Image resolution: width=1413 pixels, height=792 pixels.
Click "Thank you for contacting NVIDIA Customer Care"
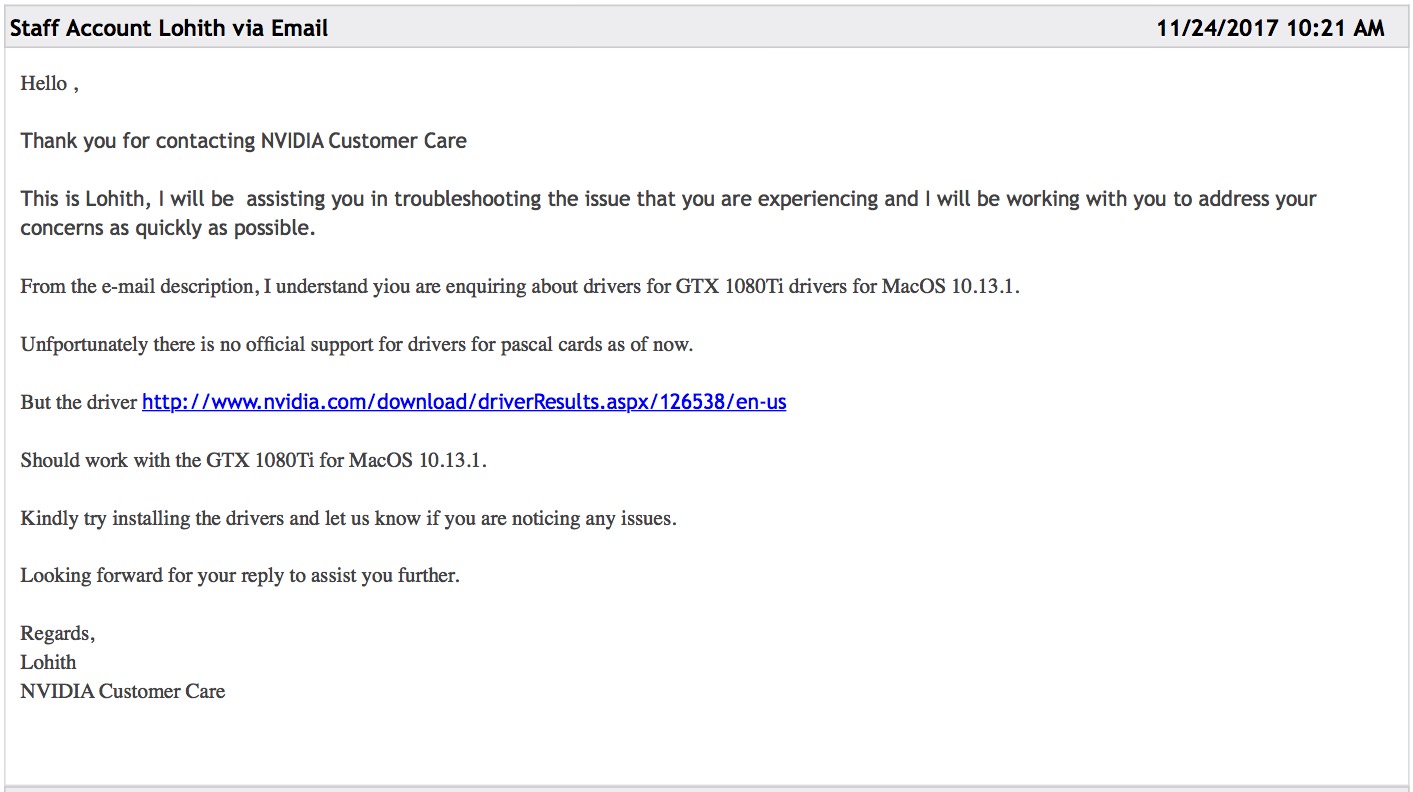pyautogui.click(x=243, y=141)
